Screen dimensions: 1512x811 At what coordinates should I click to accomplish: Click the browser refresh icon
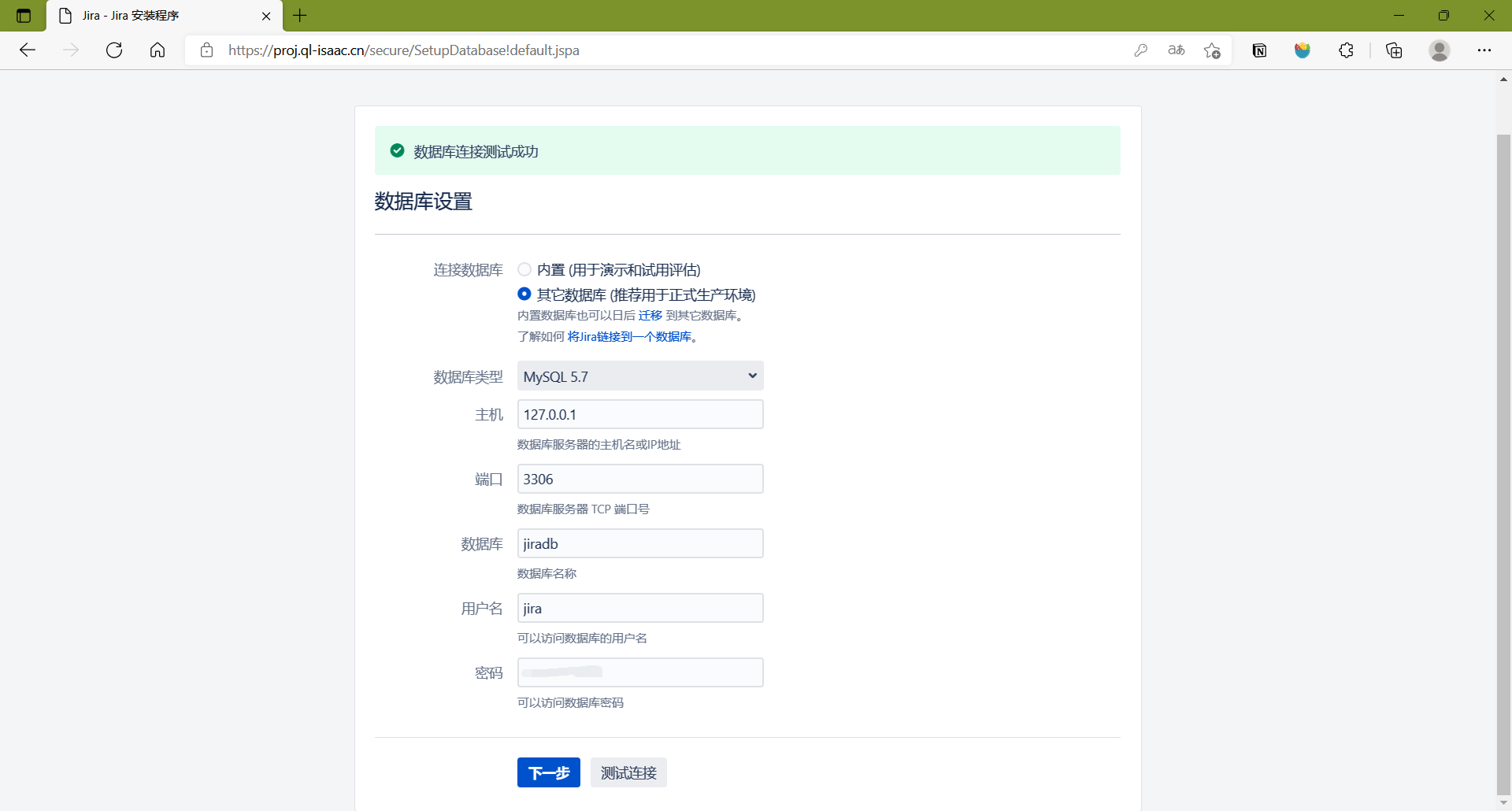(114, 50)
